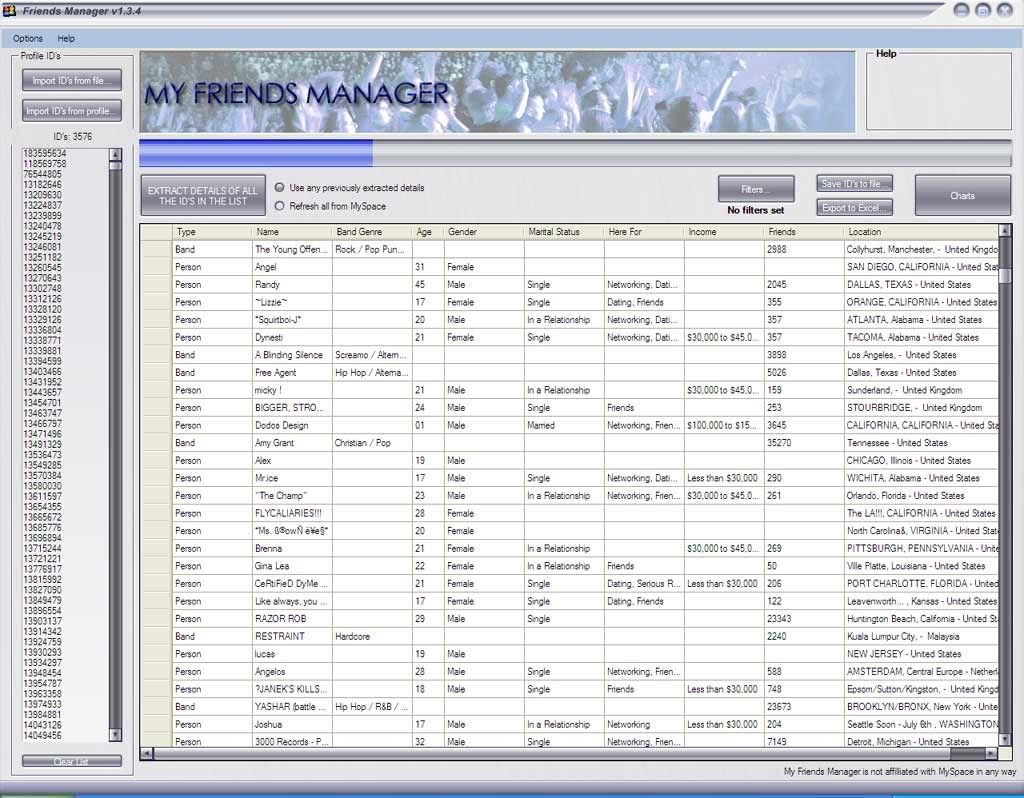Open the Help menu
Viewport: 1024px width, 798px height.
click(66, 39)
